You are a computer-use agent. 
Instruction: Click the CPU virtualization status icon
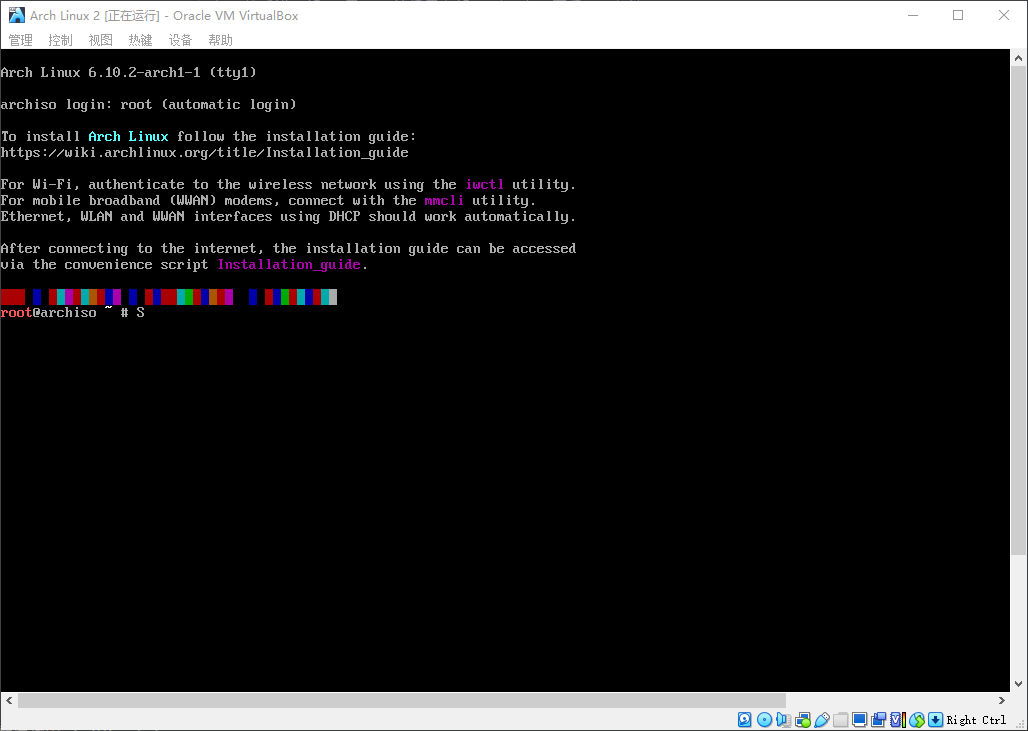tap(898, 719)
